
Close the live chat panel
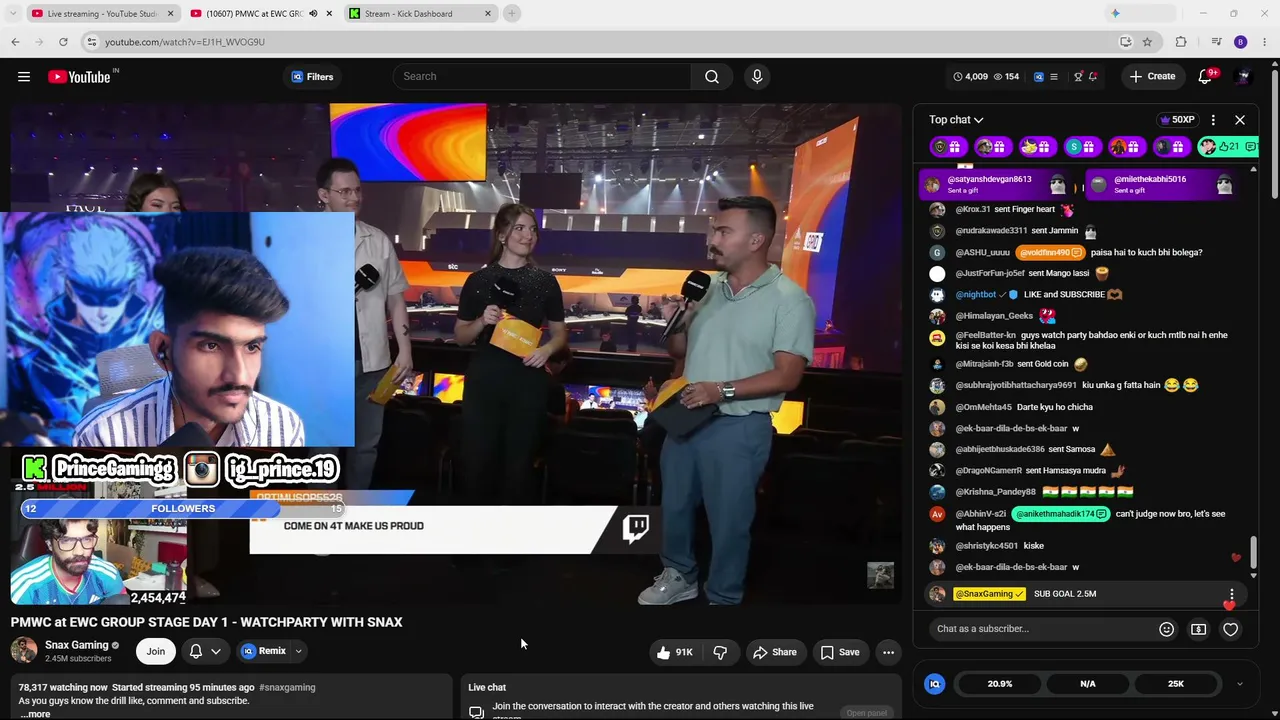click(x=1240, y=120)
